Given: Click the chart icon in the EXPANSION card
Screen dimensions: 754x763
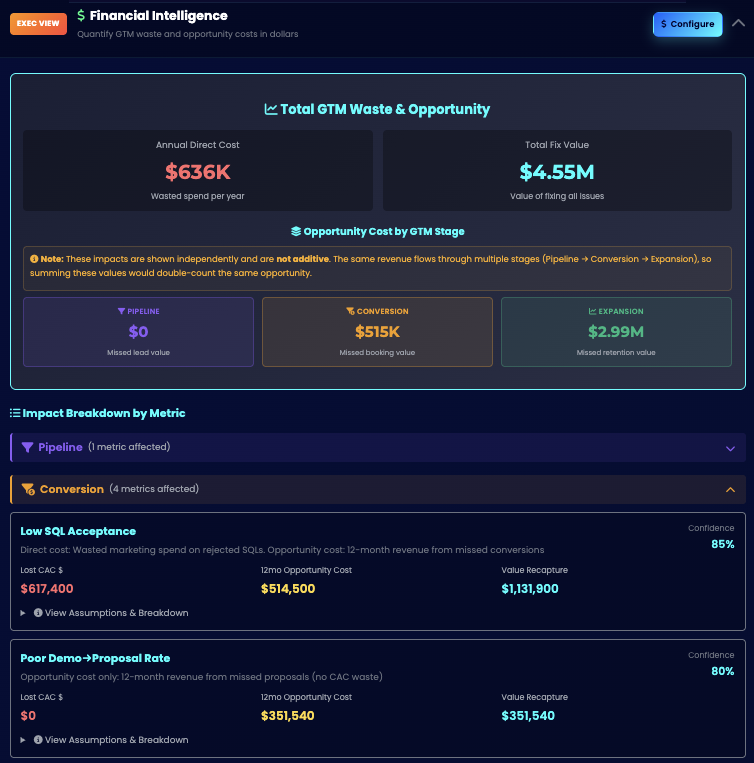Looking at the screenshot, I should click(x=592, y=311).
